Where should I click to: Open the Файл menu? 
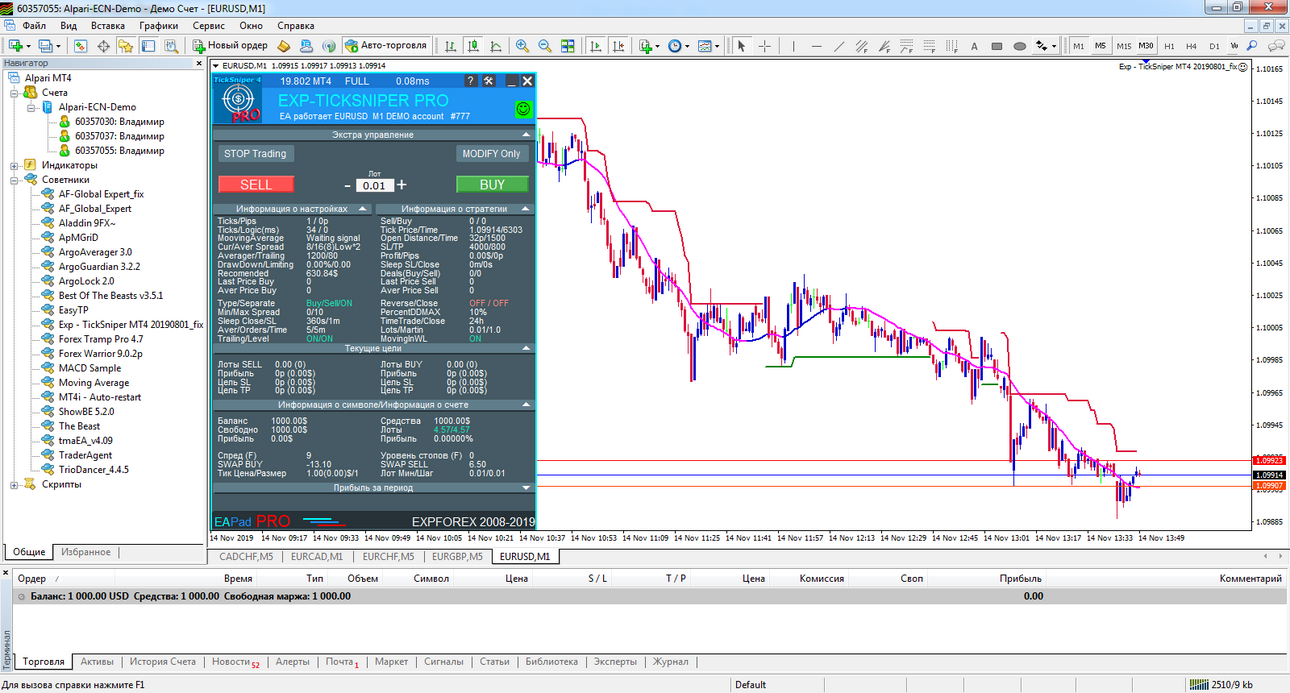[x=33, y=25]
